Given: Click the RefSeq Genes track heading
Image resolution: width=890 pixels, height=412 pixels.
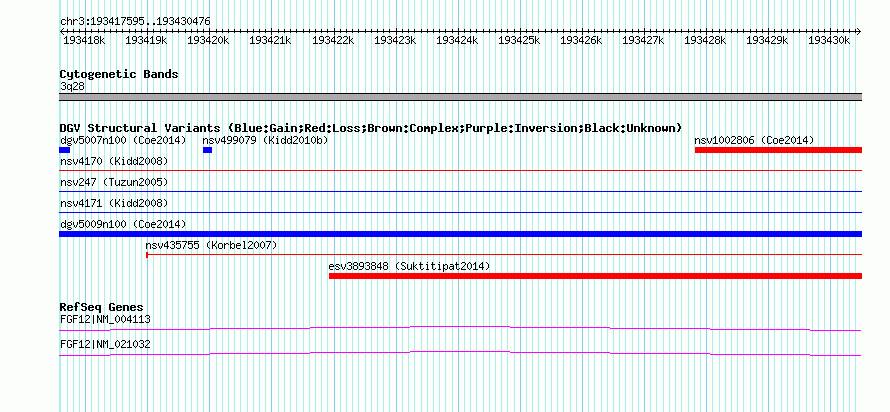Looking at the screenshot, I should pos(101,308).
